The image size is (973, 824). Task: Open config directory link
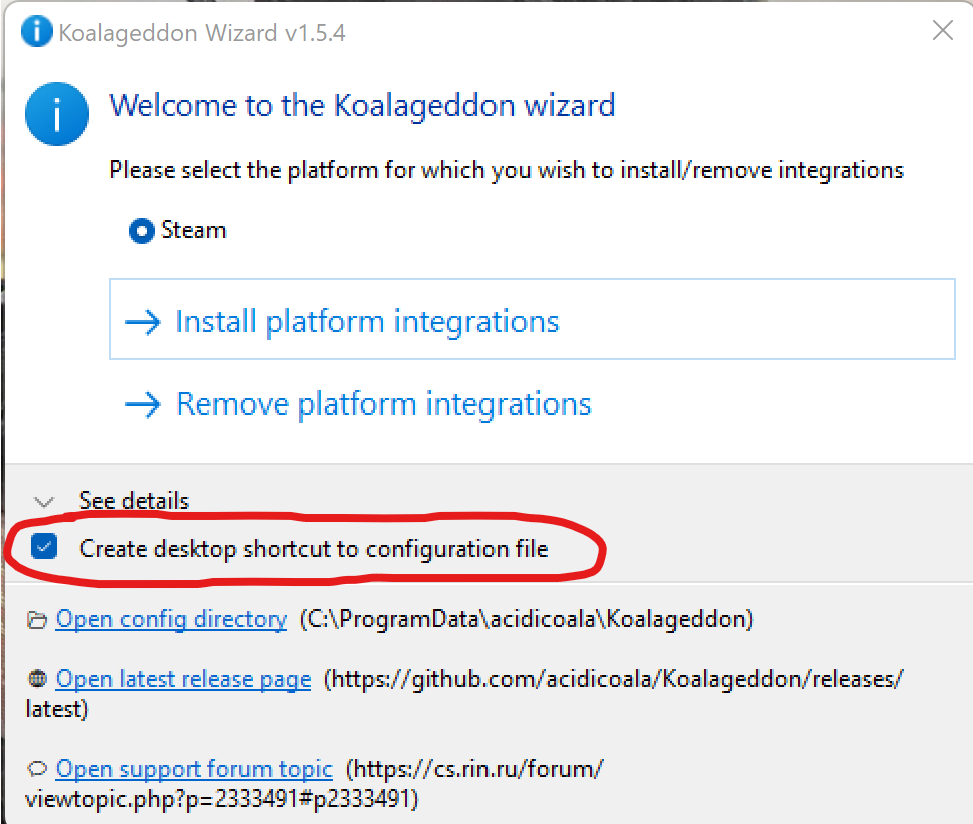click(x=171, y=620)
